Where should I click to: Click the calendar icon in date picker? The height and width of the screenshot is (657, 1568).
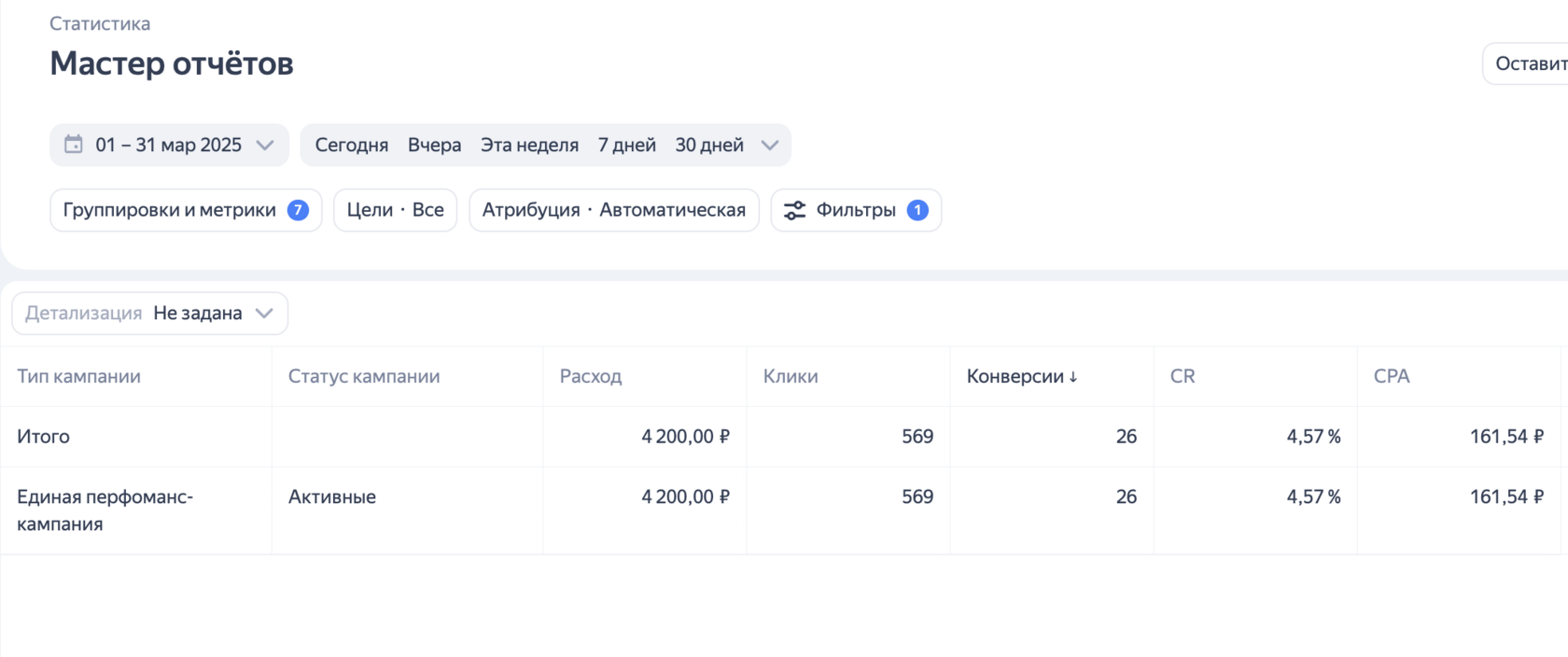(73, 145)
